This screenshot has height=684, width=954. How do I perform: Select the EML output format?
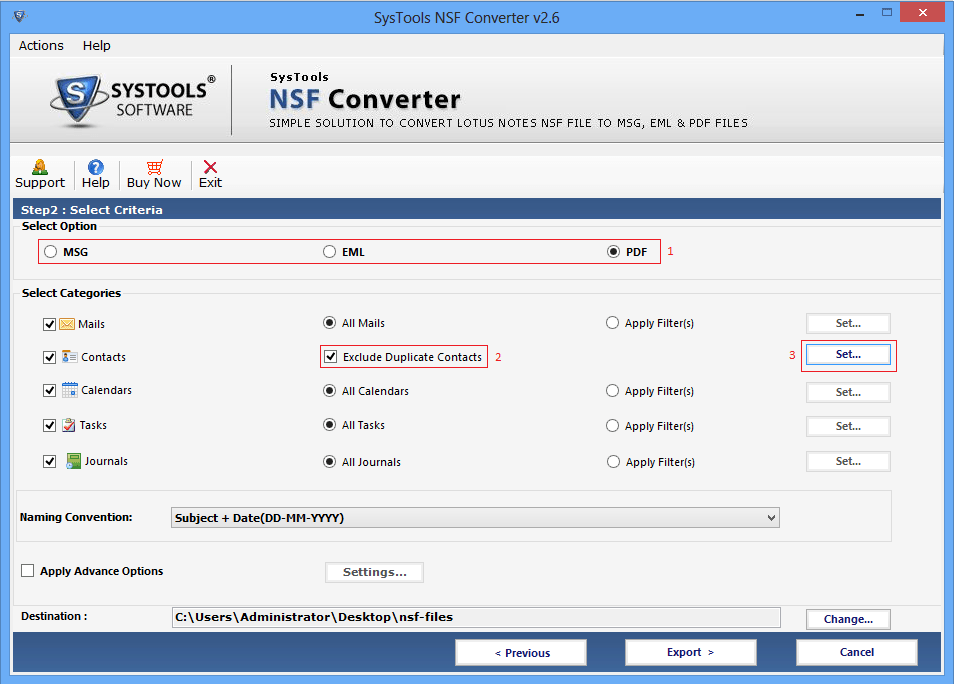329,251
